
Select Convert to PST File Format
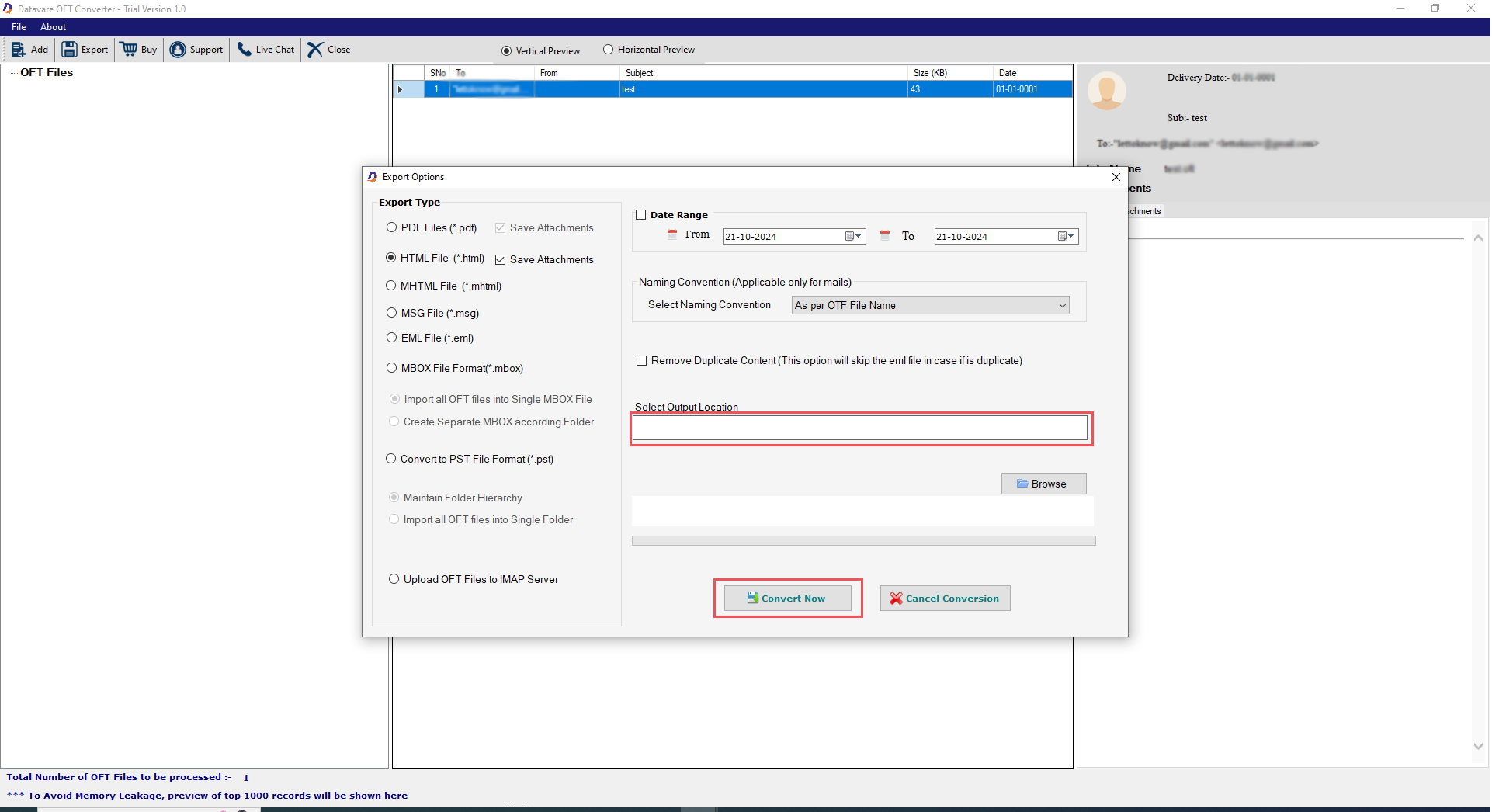(x=391, y=459)
